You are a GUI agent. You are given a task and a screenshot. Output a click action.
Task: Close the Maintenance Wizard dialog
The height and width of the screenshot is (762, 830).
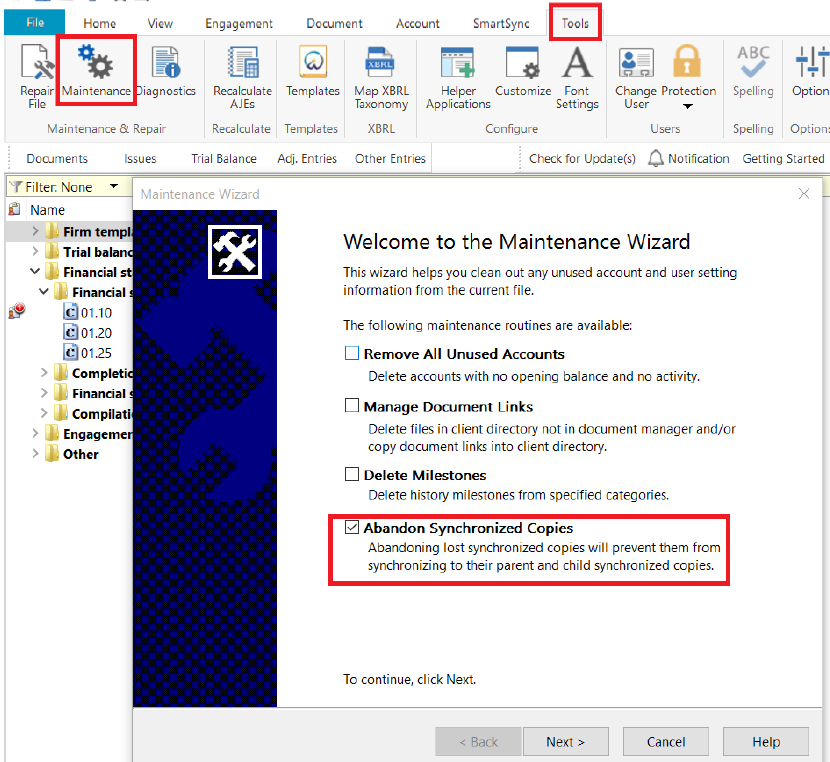tap(804, 194)
